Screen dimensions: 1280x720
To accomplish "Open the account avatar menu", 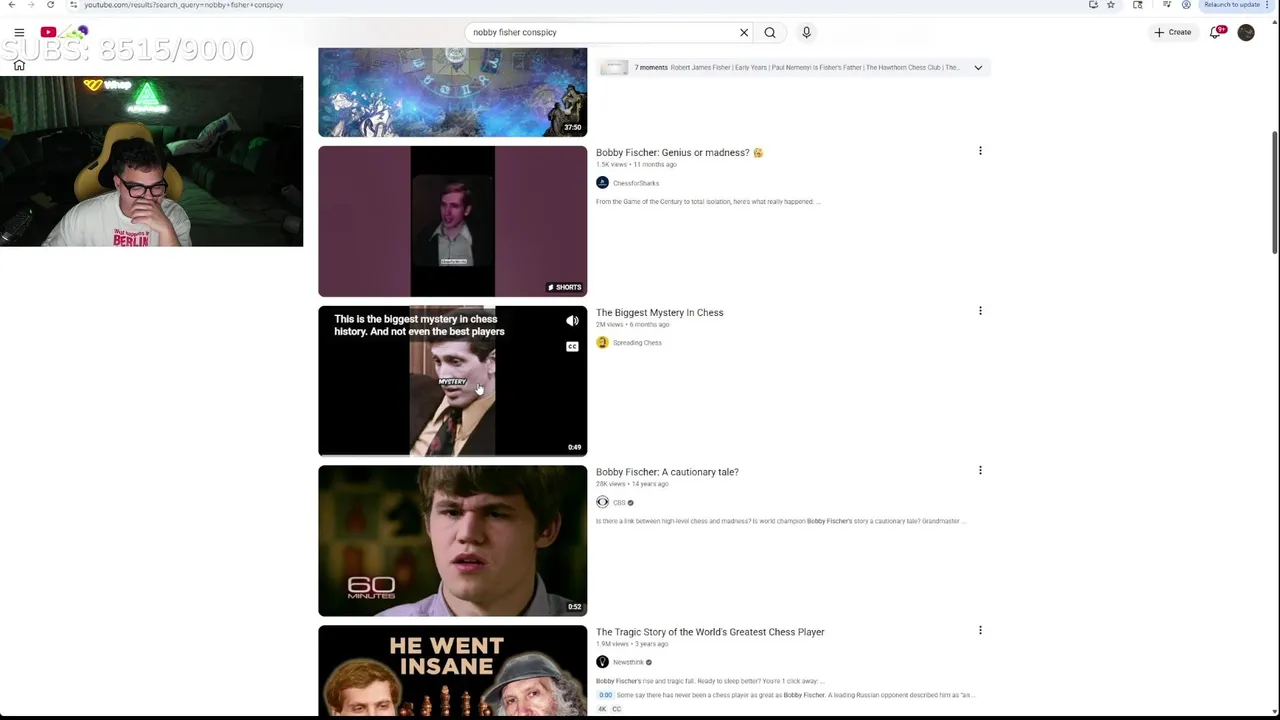I will pos(1246,32).
